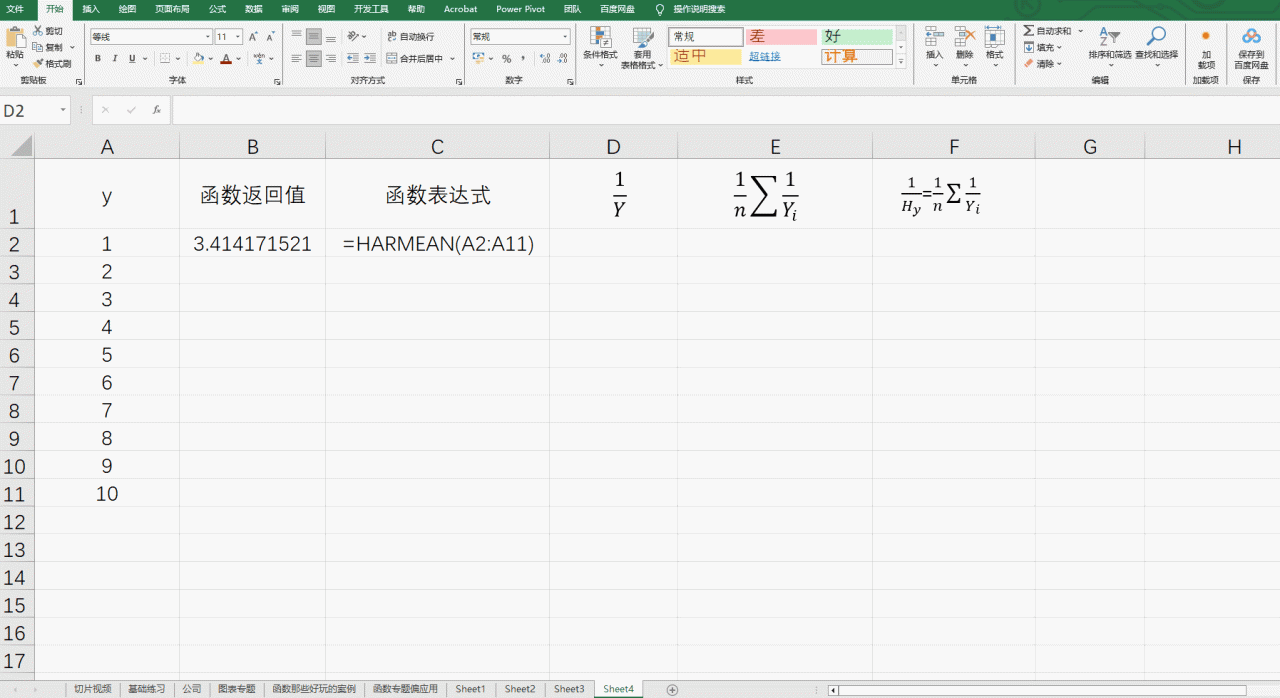
Task: Click the Format cells (格式) icon
Action: pyautogui.click(x=994, y=38)
